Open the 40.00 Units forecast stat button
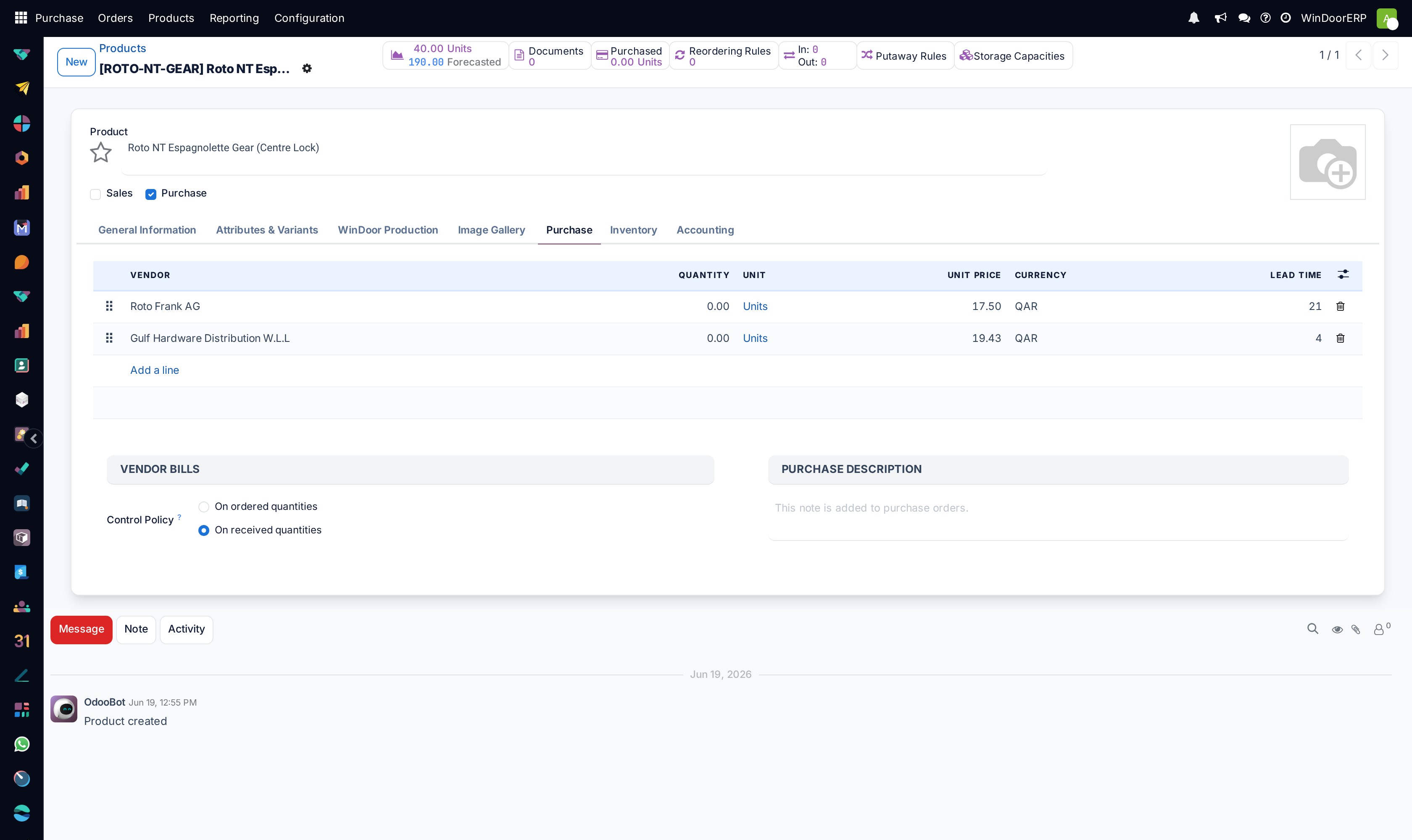The width and height of the screenshot is (1412, 840). pyautogui.click(x=446, y=55)
